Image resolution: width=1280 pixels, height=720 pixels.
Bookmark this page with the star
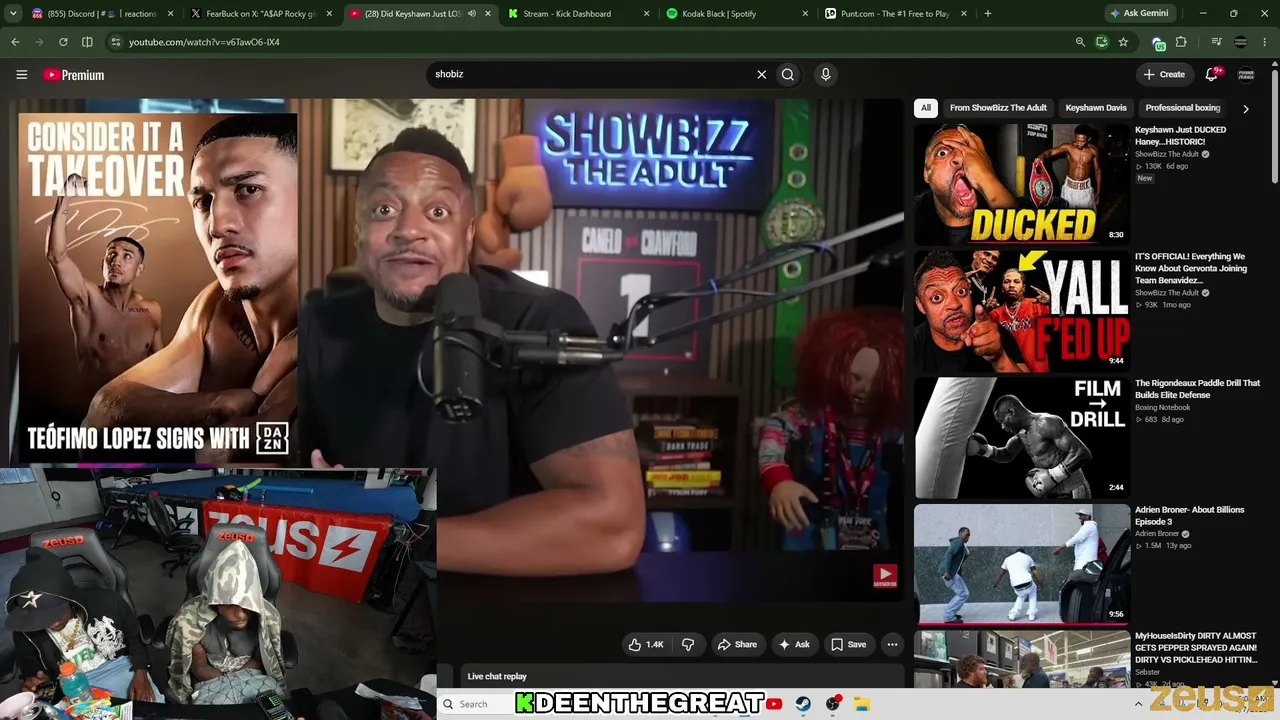point(1123,42)
